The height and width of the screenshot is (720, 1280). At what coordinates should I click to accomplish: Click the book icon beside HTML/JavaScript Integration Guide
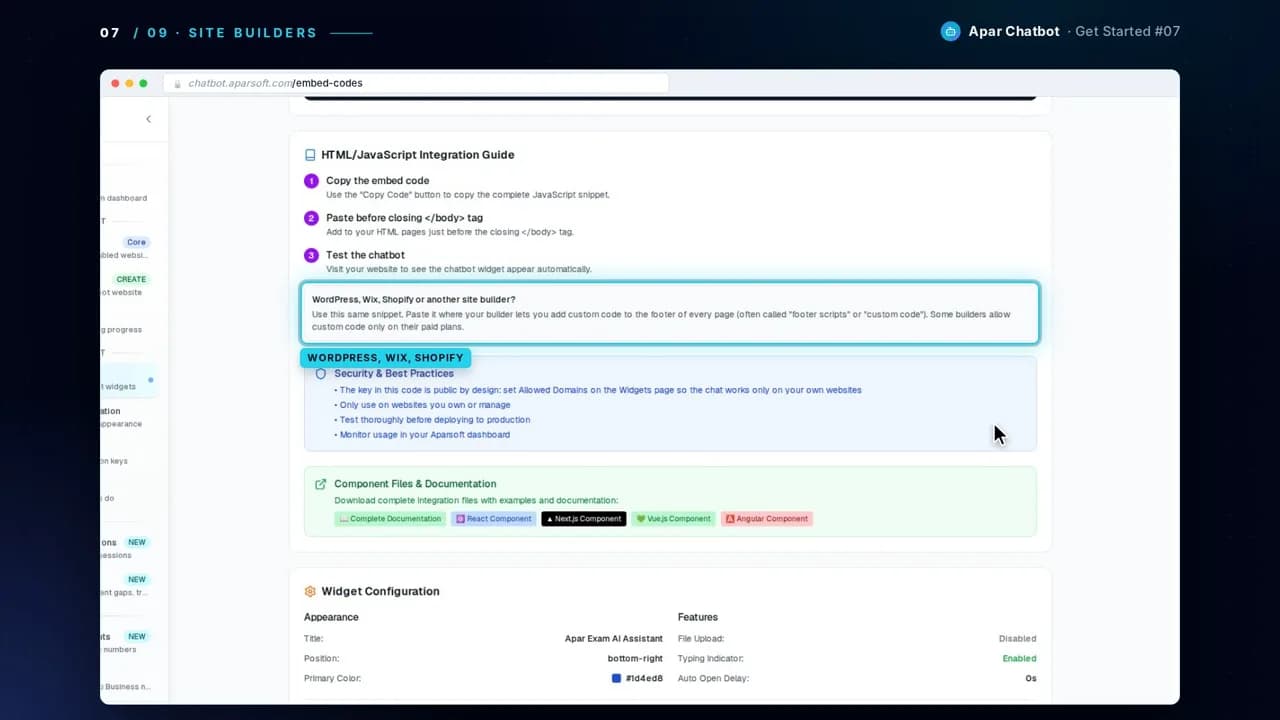[310, 155]
